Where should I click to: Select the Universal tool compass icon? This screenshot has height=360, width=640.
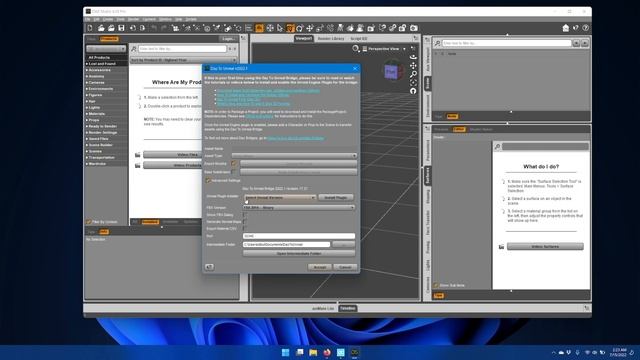(x=270, y=28)
